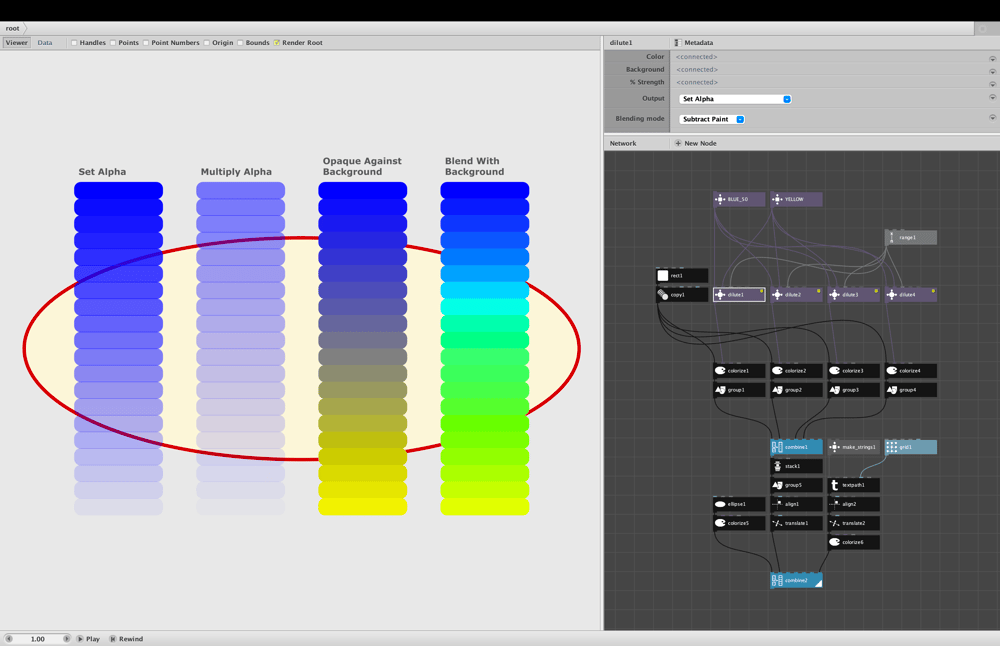Click the Background <connected> value
The height and width of the screenshot is (646, 1000).
pos(696,70)
